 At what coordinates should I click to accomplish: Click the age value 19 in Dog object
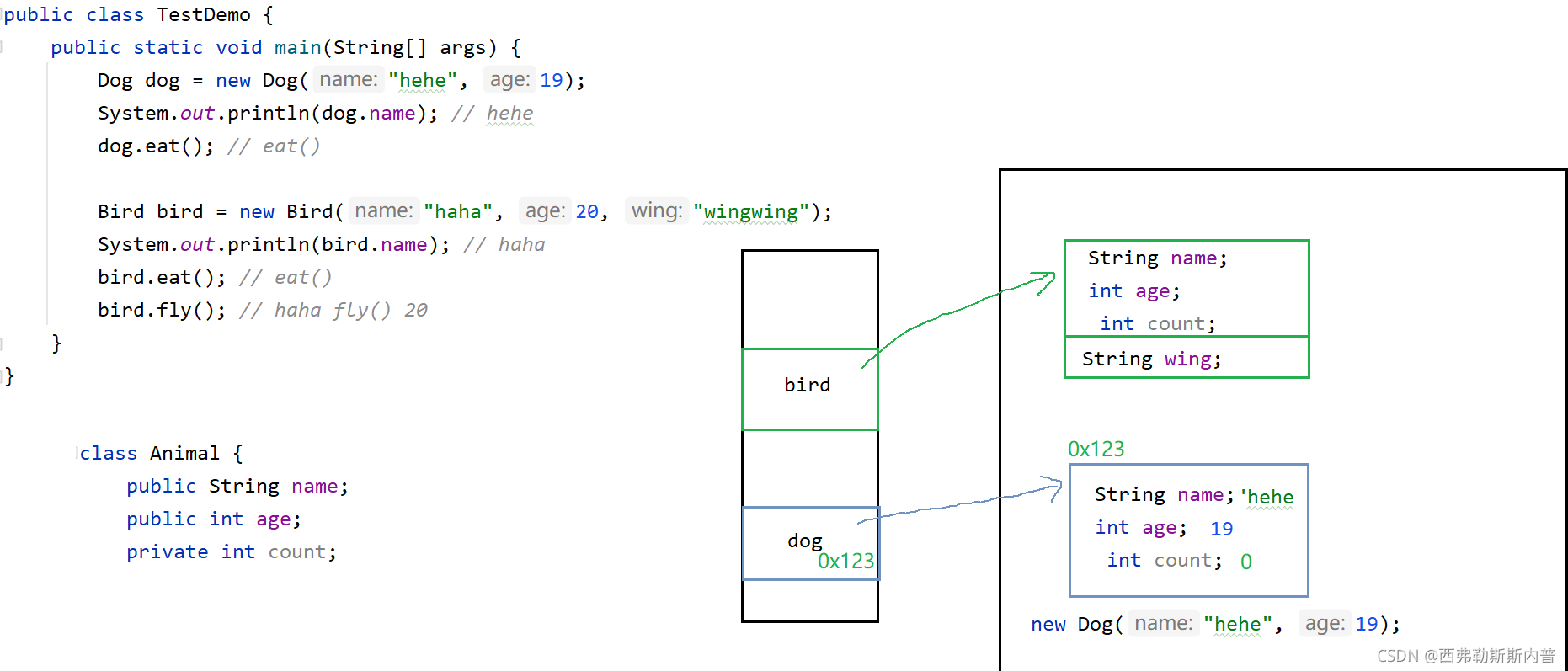[x=1221, y=529]
